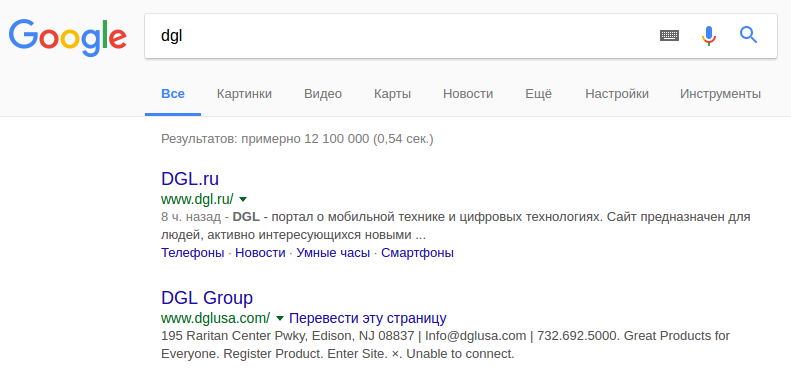The width and height of the screenshot is (791, 378).
Task: Click the DGL.ru snippet about портал о мобильной технике
Action: point(456,226)
